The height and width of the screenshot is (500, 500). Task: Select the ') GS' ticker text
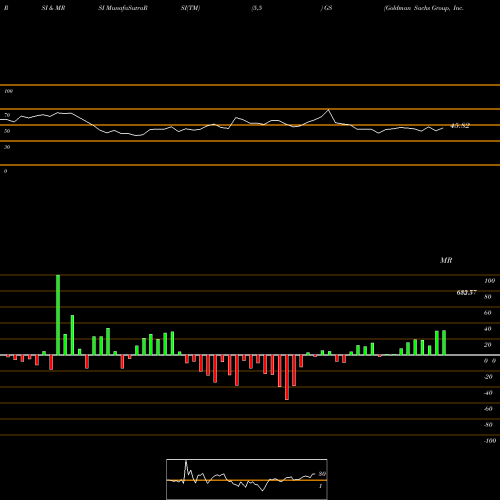click(x=326, y=8)
